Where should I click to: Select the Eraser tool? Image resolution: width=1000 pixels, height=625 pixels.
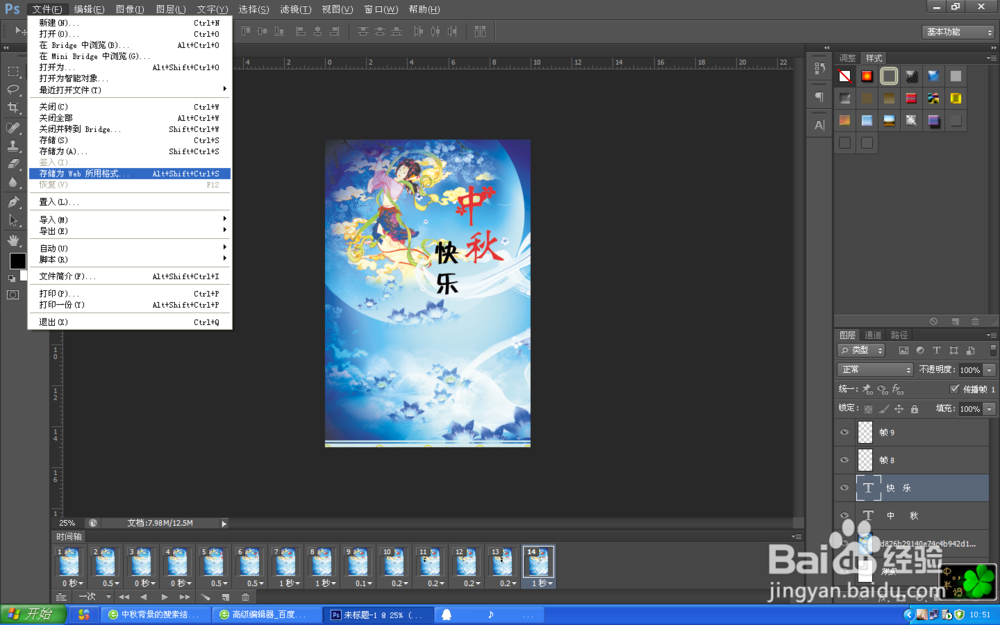point(13,164)
